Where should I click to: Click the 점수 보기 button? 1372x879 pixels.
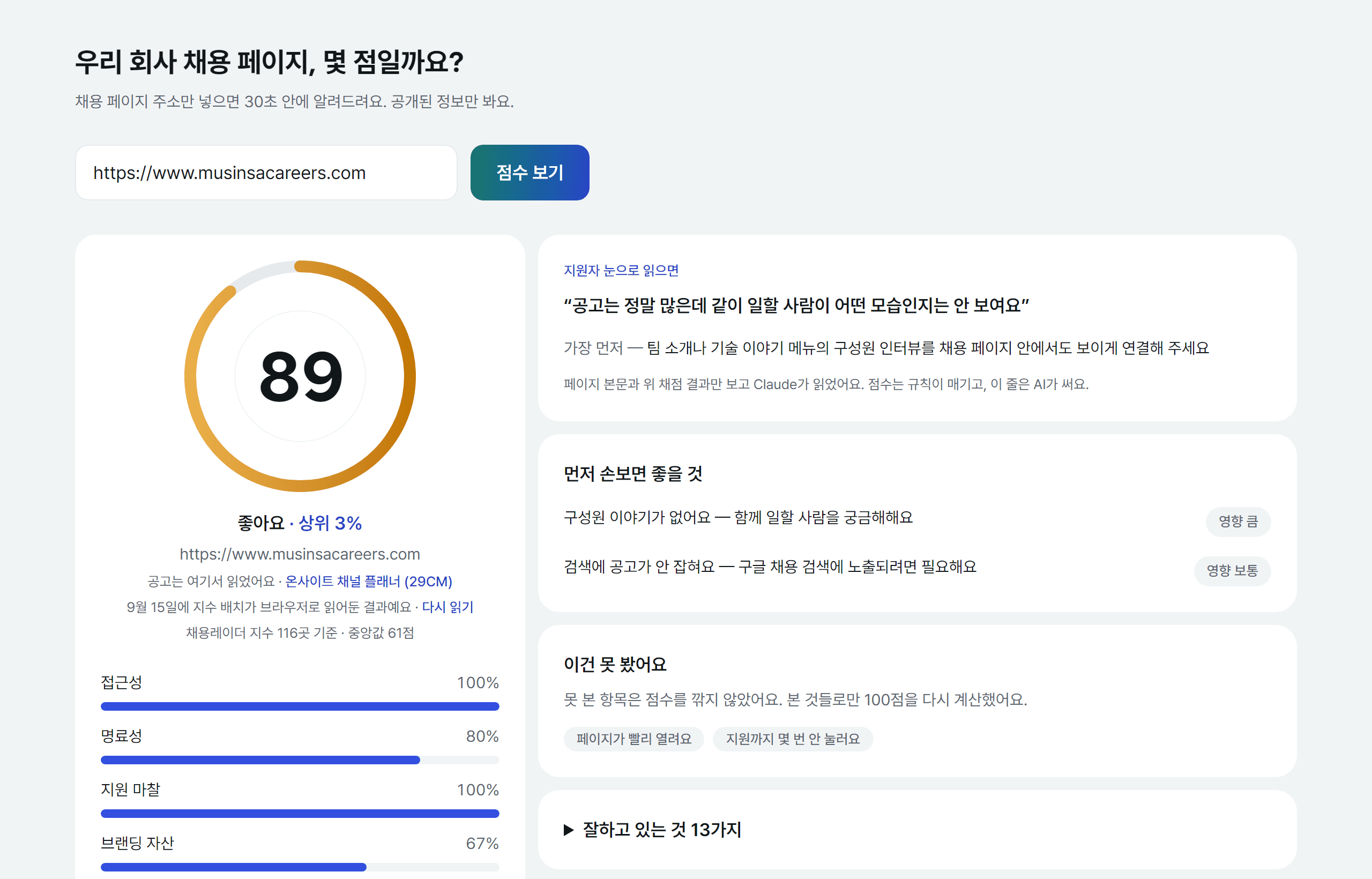click(x=530, y=173)
